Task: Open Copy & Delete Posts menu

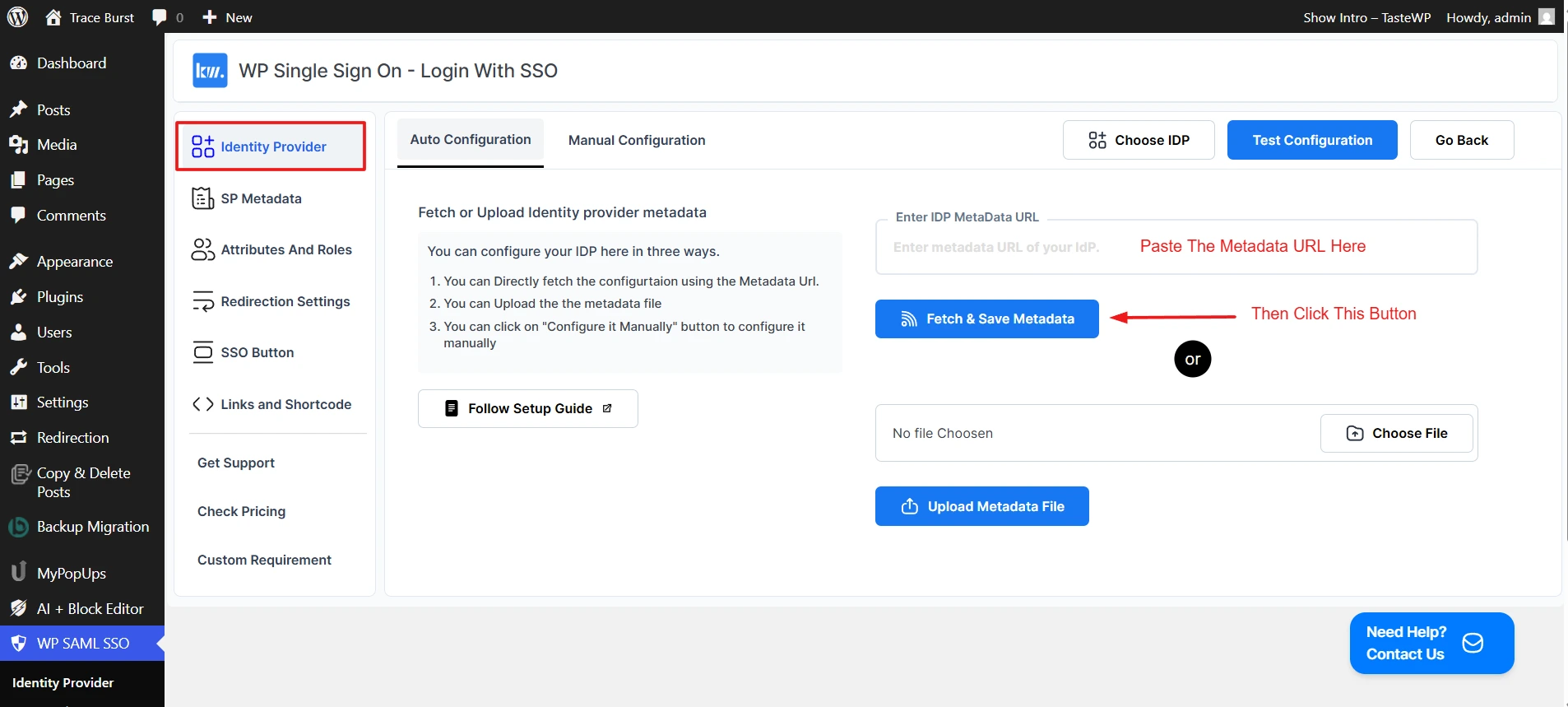Action: (82, 482)
